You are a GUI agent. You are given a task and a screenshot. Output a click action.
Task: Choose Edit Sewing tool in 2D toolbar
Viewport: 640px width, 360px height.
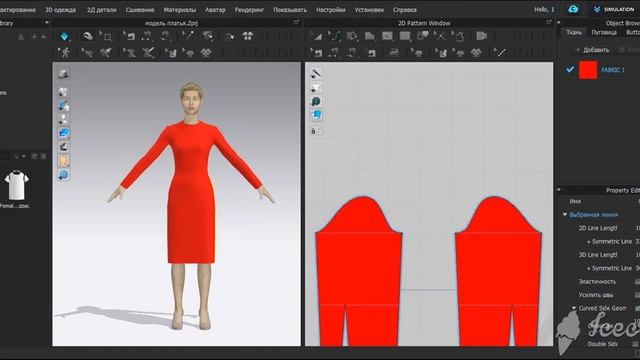coord(317,52)
